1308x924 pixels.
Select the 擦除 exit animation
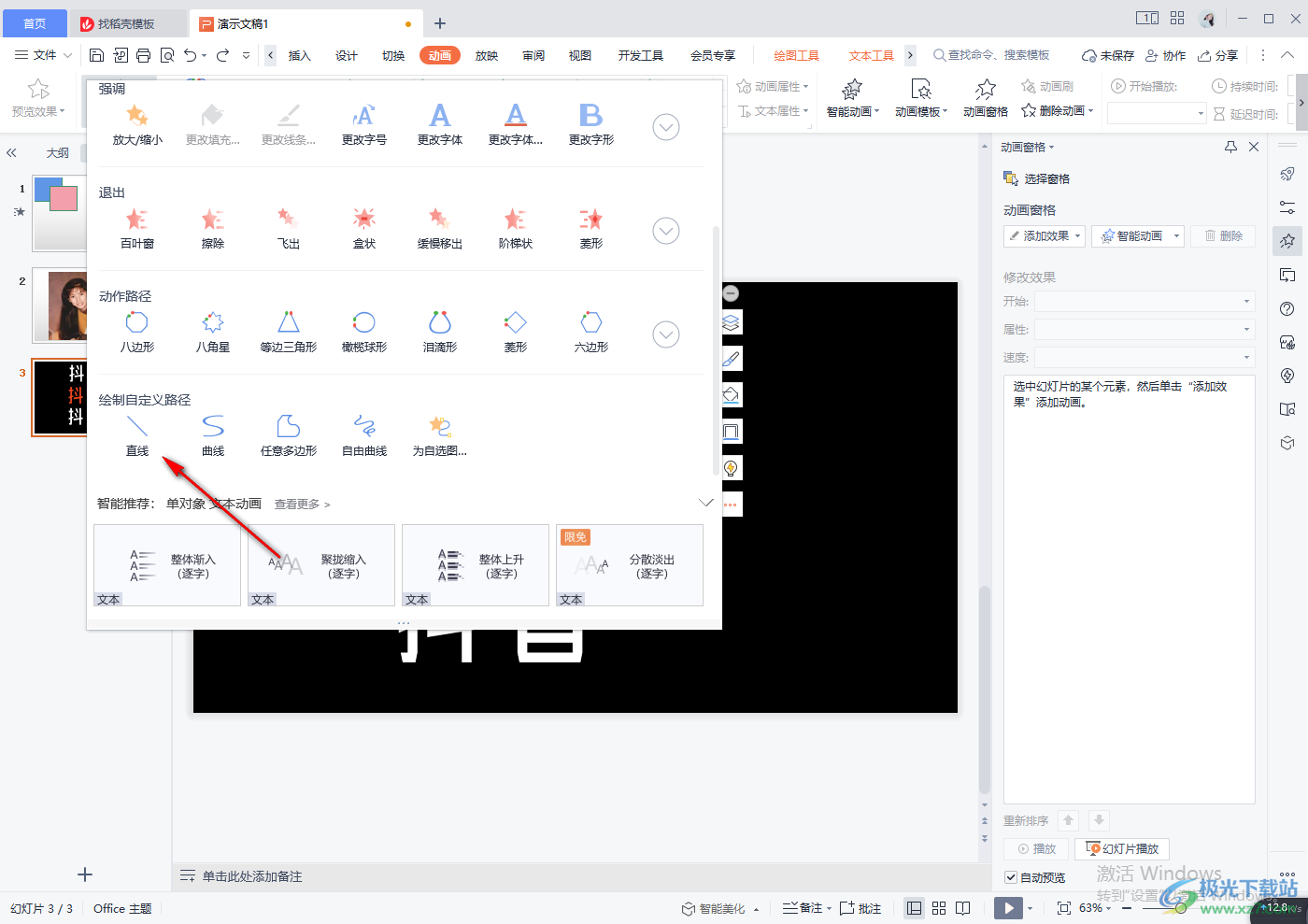click(x=213, y=229)
